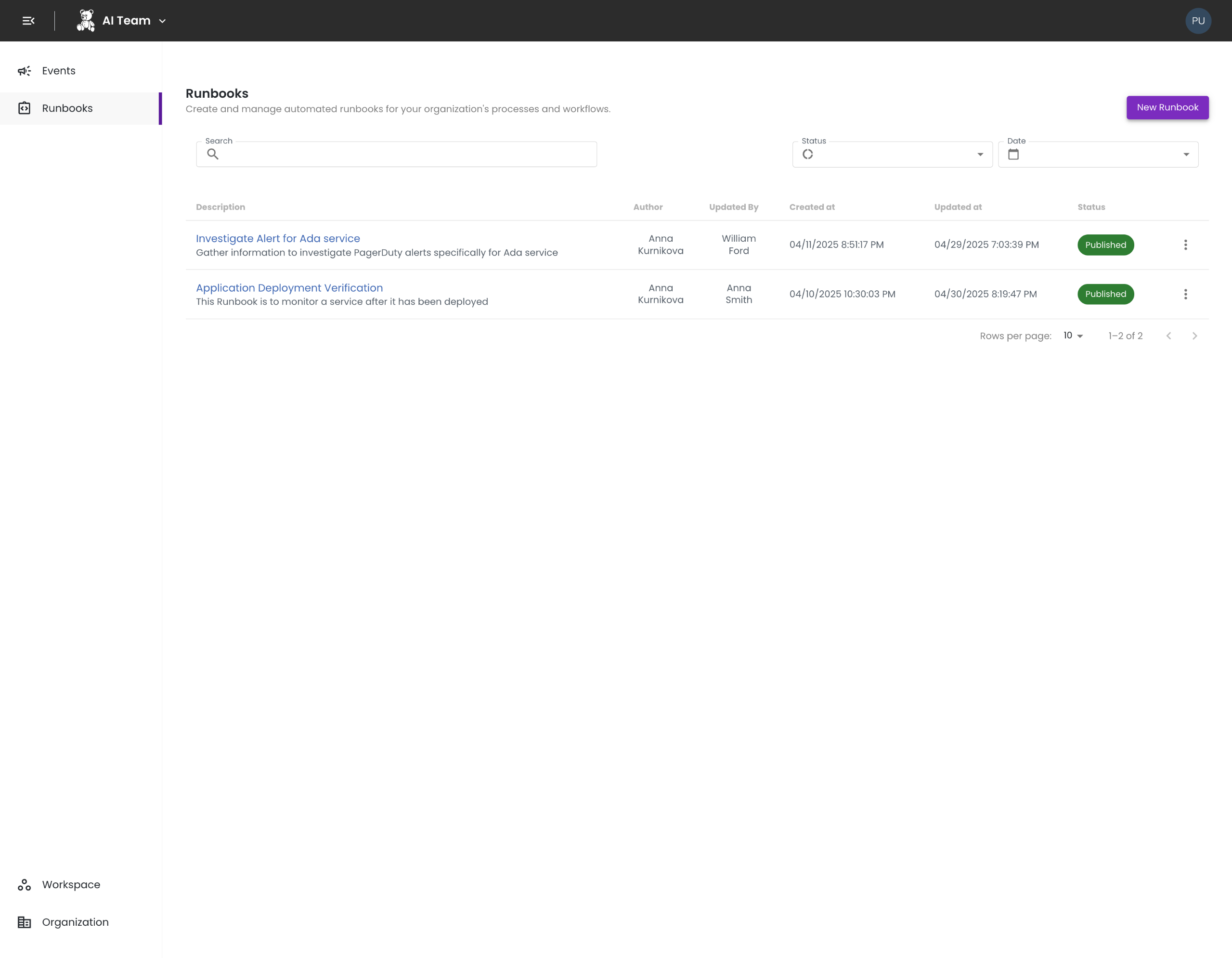Open options menu for Investigate Alert runbook
The width and height of the screenshot is (1232, 958).
[x=1185, y=245]
